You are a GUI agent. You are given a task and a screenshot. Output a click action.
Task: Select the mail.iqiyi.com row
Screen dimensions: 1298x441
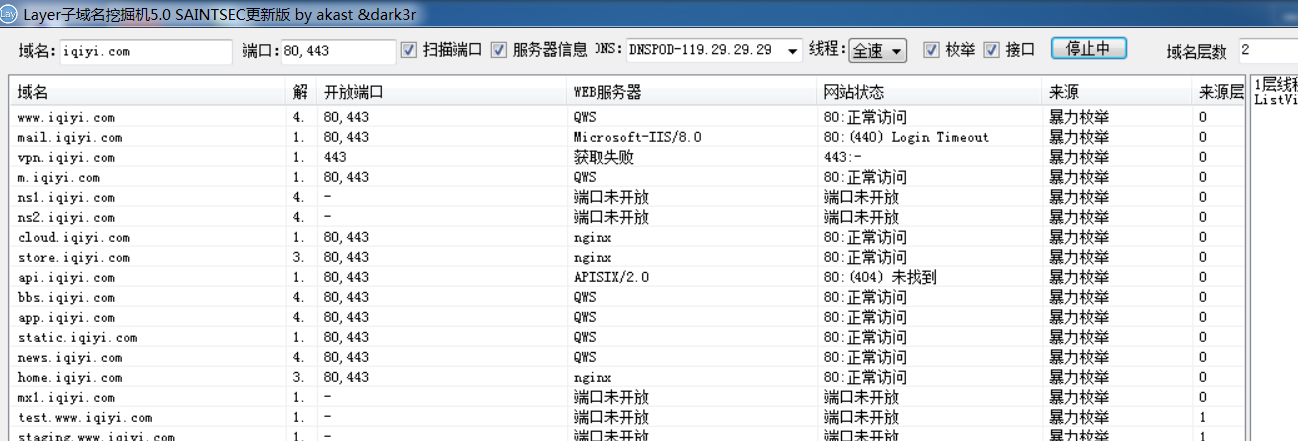point(627,137)
